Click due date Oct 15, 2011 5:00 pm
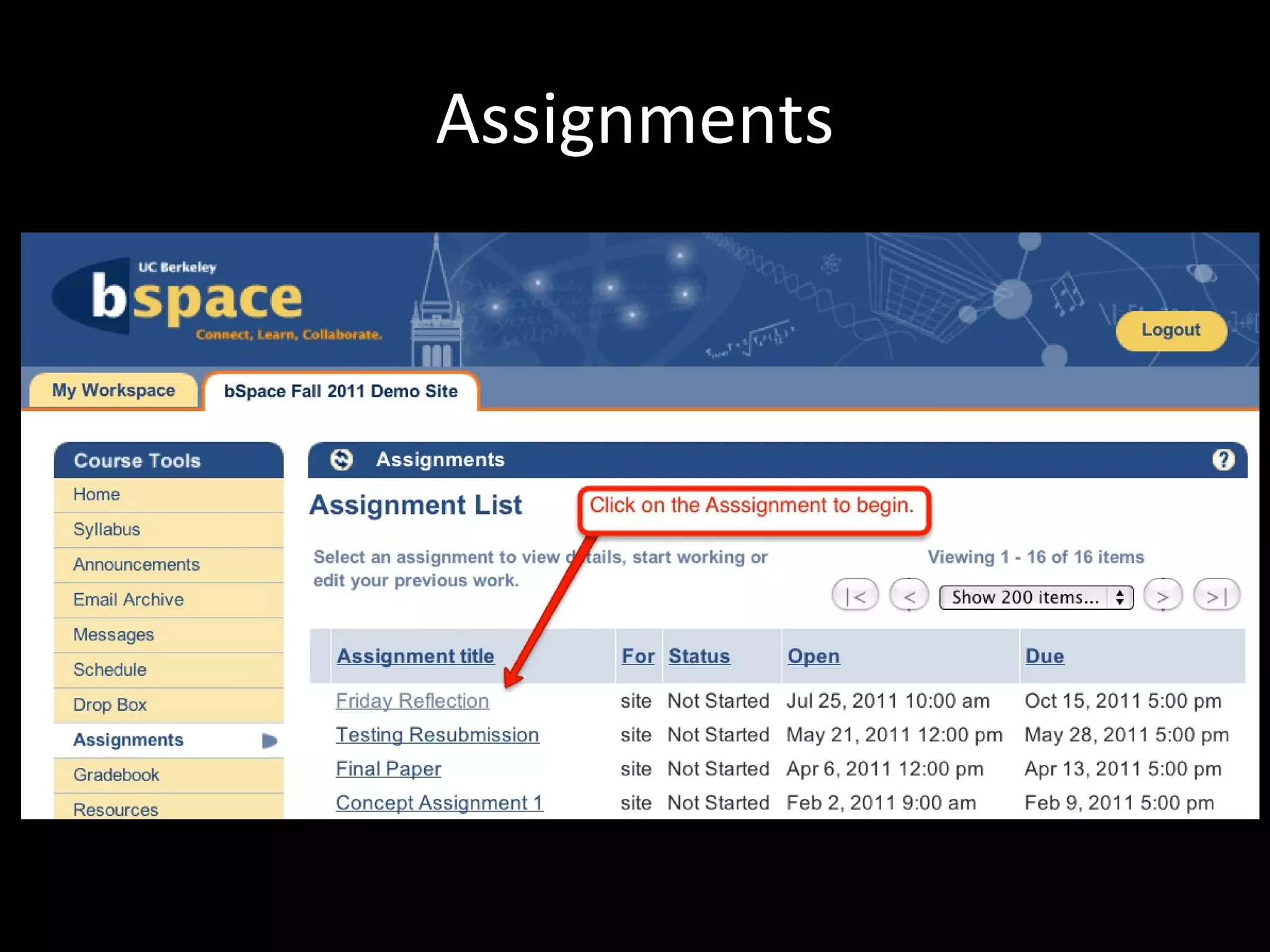This screenshot has width=1270, height=952. point(1123,701)
